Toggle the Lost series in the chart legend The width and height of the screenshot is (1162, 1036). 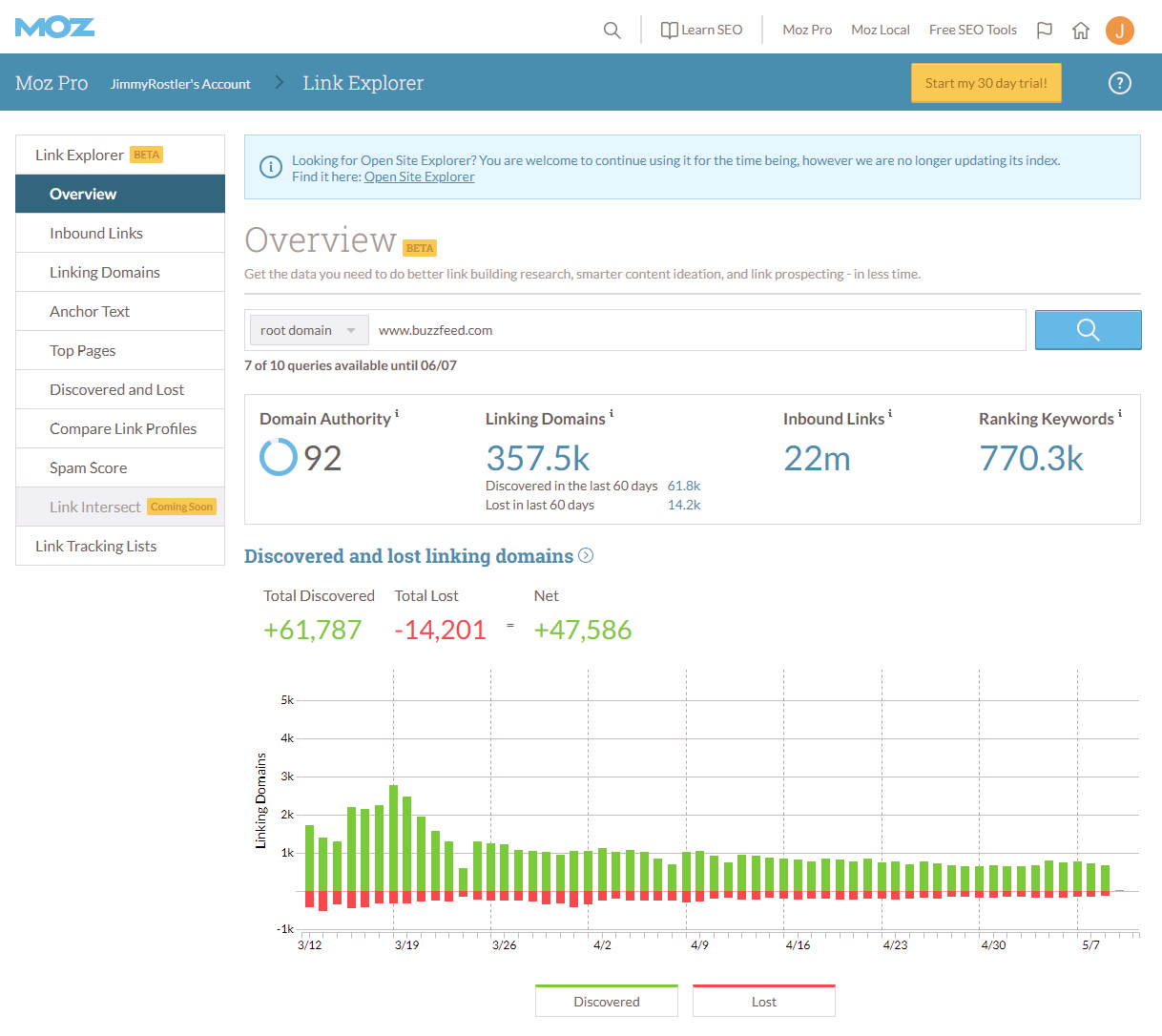pyautogui.click(x=763, y=1002)
